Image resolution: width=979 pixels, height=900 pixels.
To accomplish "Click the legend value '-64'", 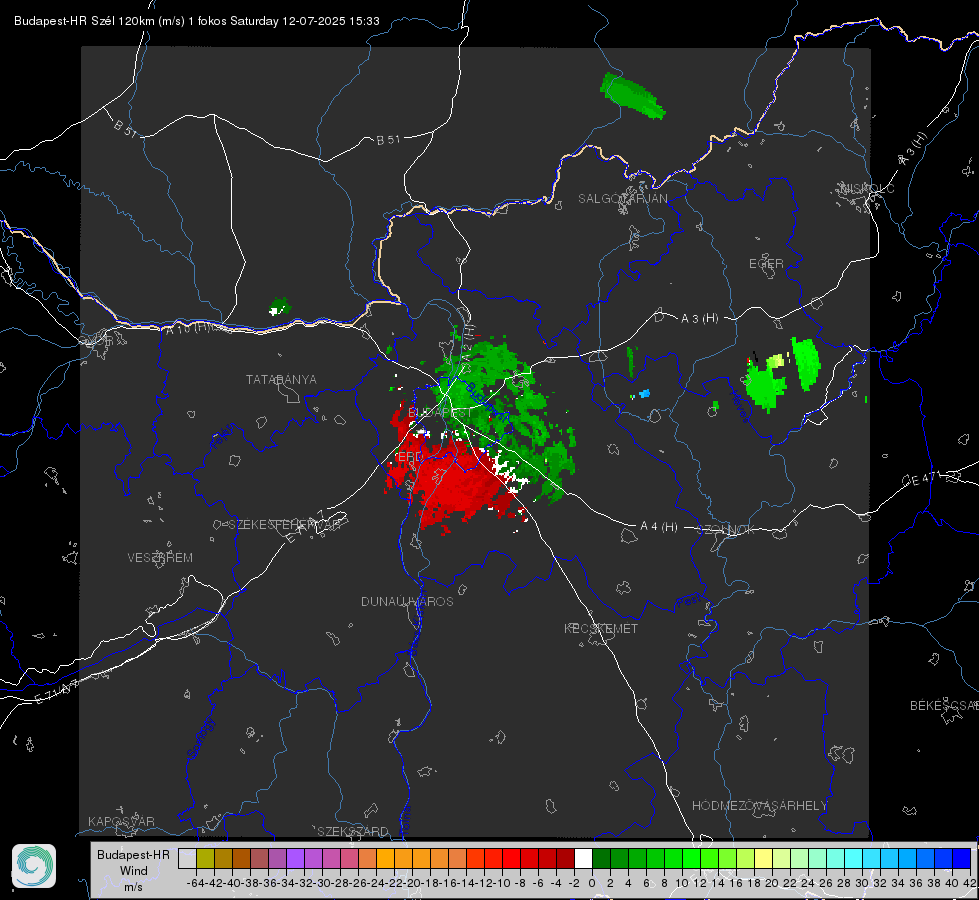I will [195, 883].
